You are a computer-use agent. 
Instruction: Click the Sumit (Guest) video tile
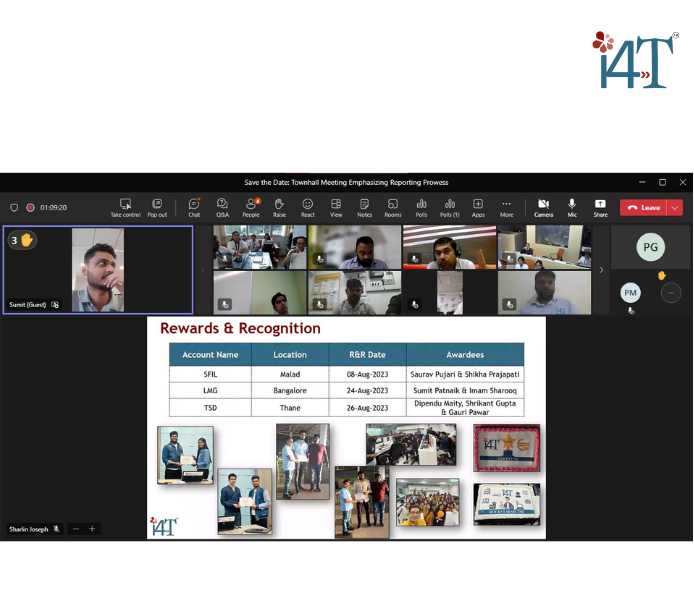tap(98, 270)
